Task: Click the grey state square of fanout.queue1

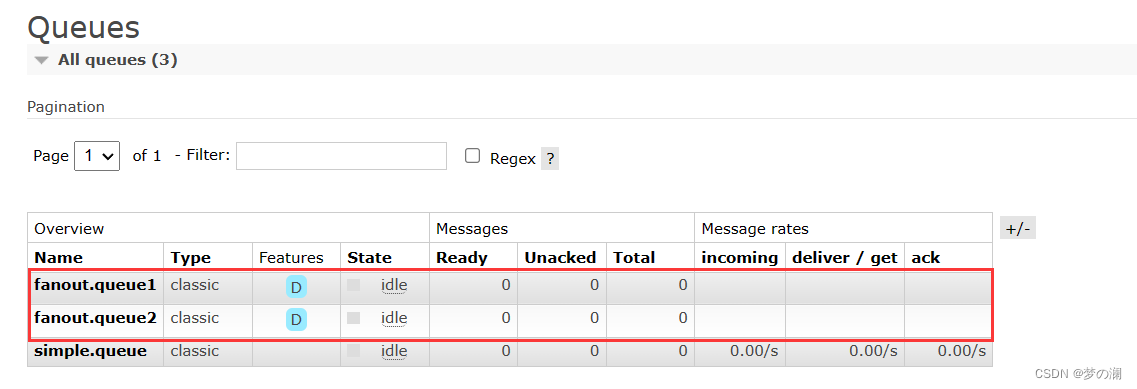Action: tap(354, 285)
